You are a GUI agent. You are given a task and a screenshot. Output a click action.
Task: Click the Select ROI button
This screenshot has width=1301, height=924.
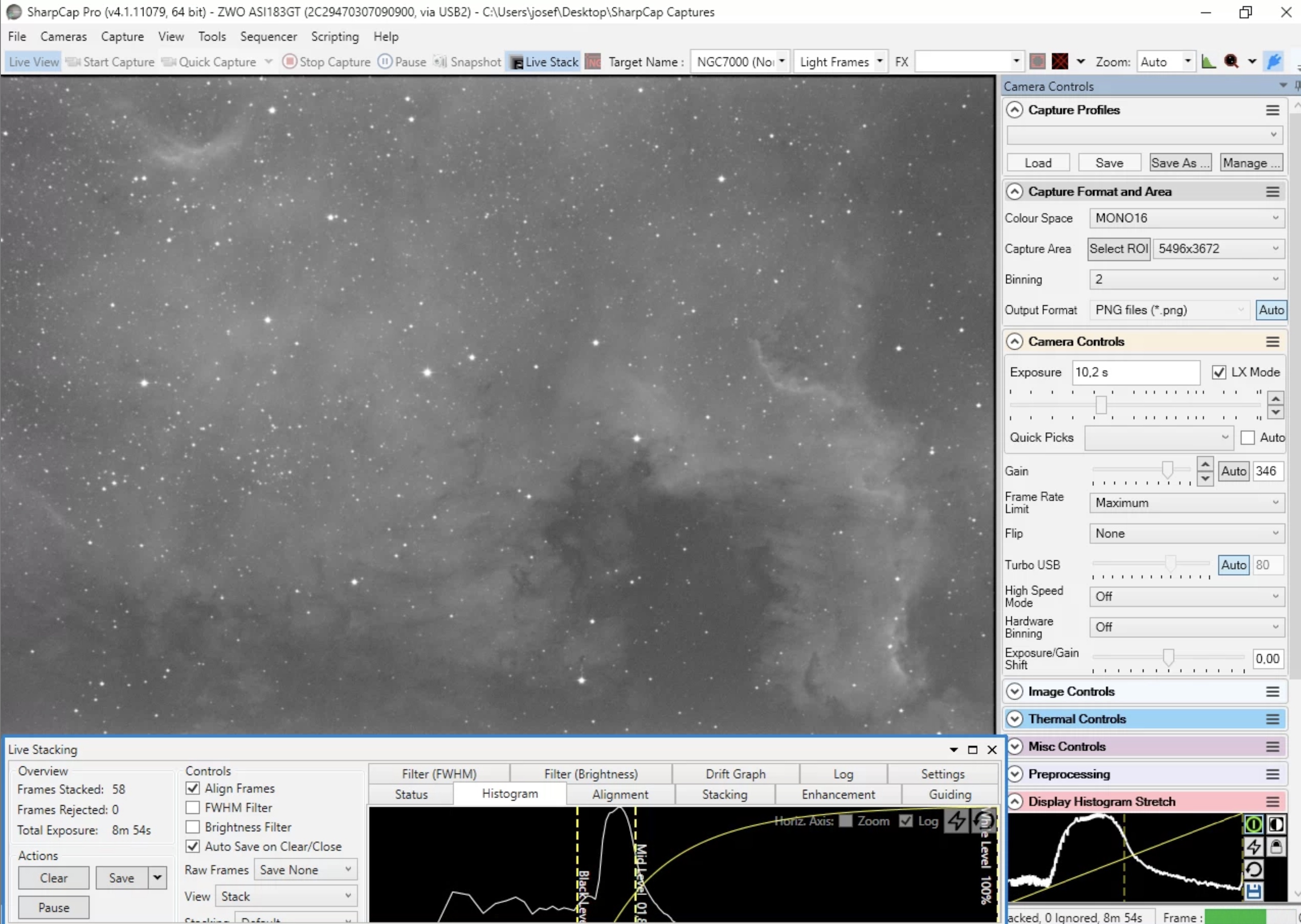(1118, 249)
